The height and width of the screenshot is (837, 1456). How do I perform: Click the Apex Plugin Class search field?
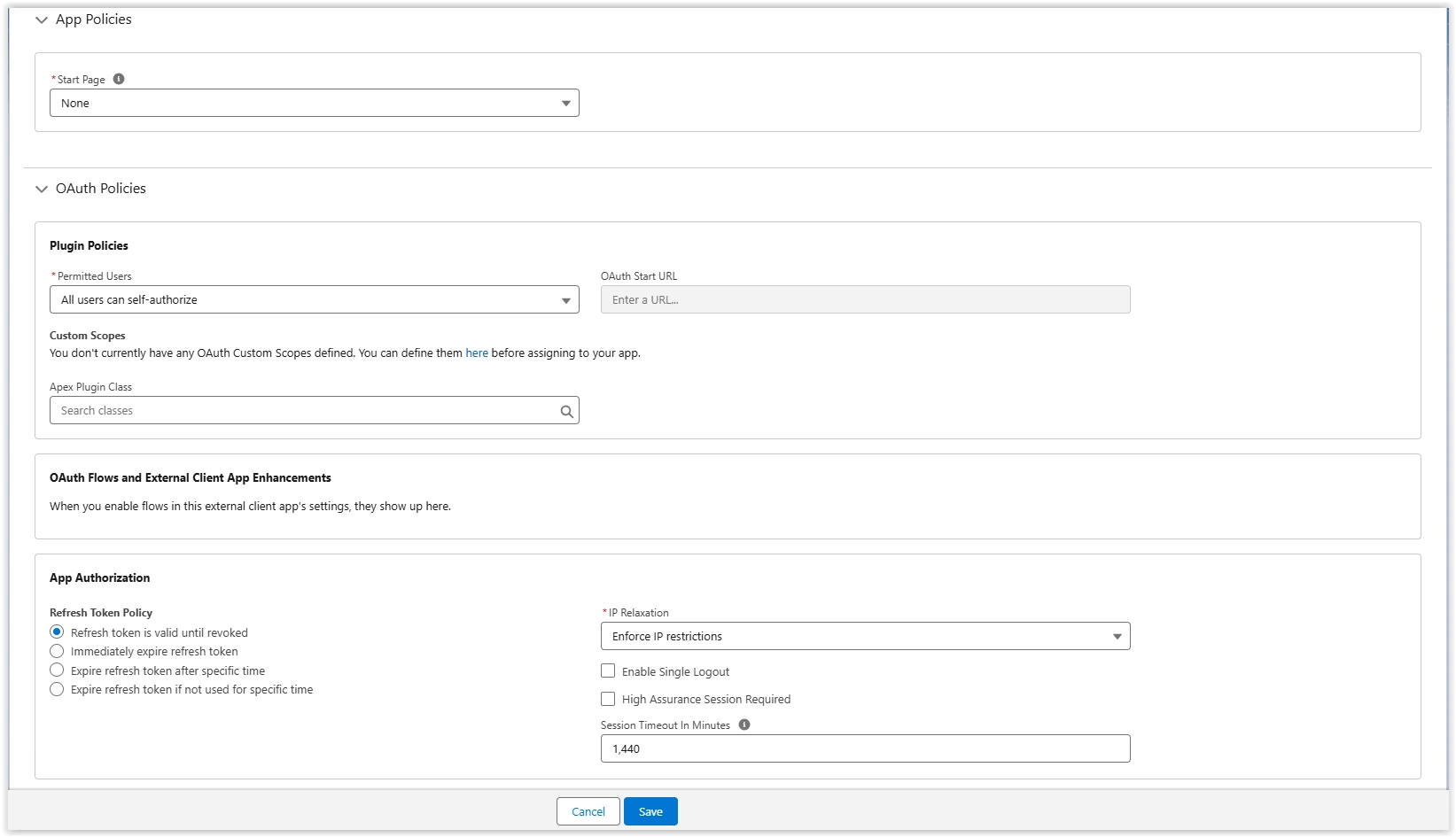pos(301,410)
